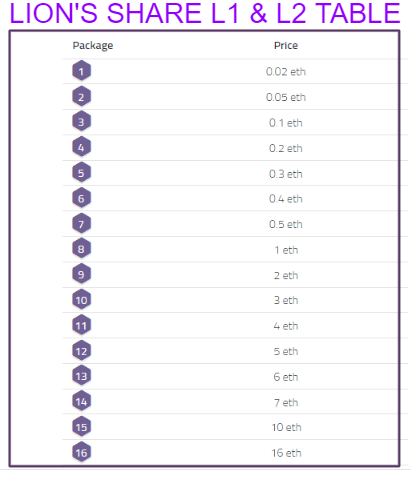Select the 6 eth price cell

click(x=286, y=377)
